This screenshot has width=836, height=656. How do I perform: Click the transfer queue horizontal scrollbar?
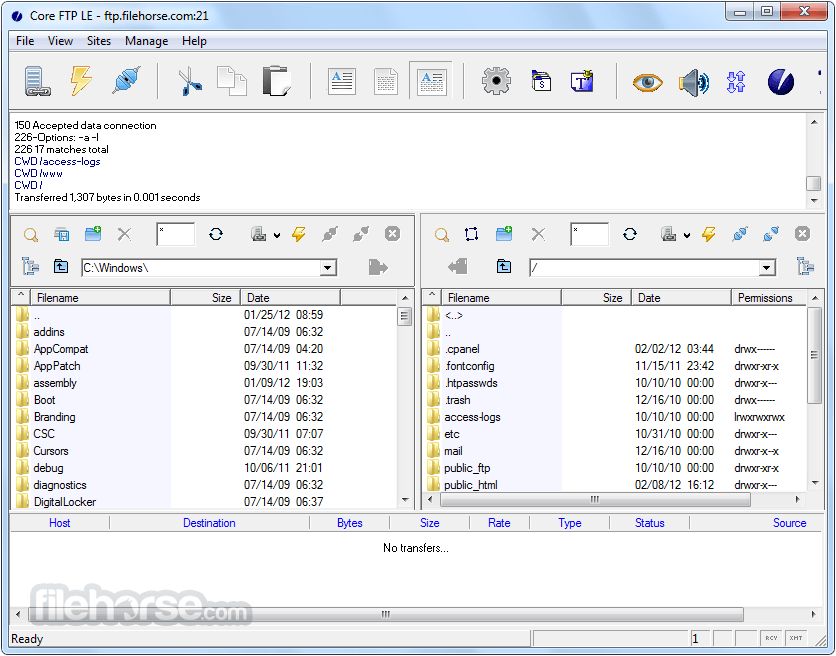pyautogui.click(x=386, y=614)
